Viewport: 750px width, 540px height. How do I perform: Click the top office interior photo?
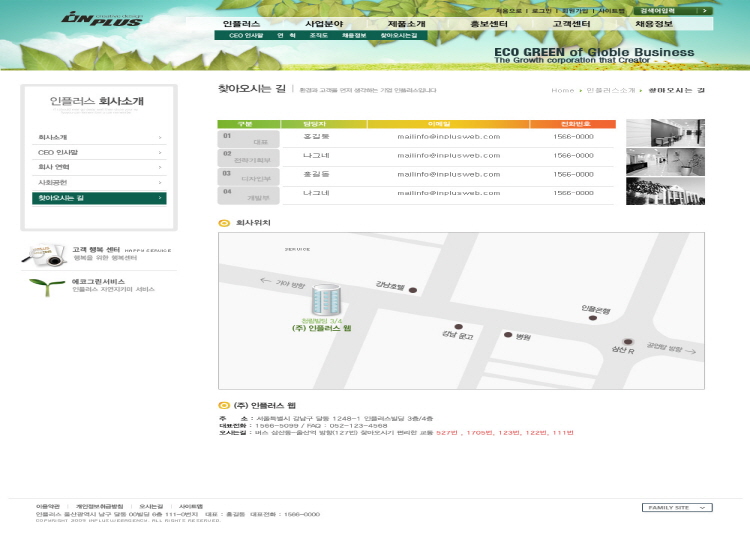coord(665,132)
